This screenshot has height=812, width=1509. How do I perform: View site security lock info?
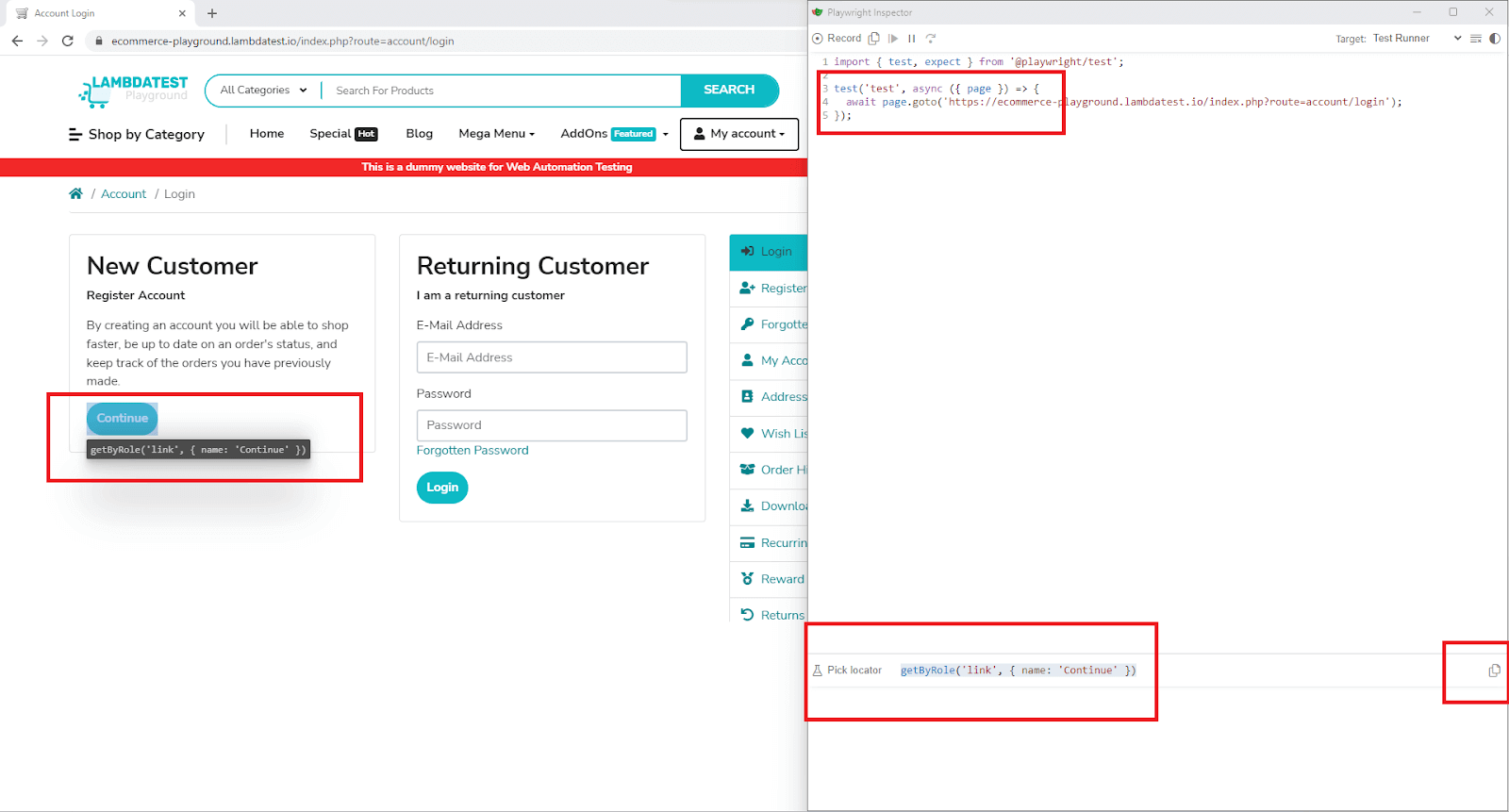tap(98, 41)
